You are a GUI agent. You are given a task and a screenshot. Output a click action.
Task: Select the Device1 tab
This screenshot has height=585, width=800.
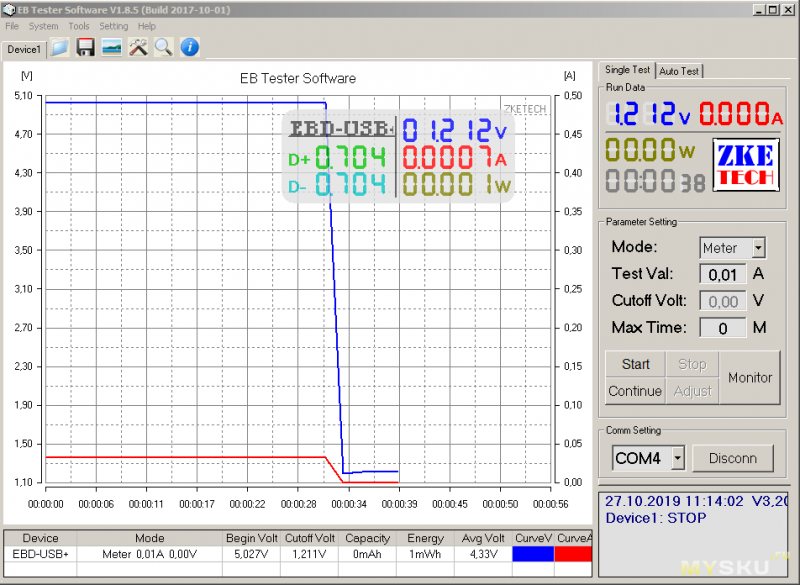(24, 49)
